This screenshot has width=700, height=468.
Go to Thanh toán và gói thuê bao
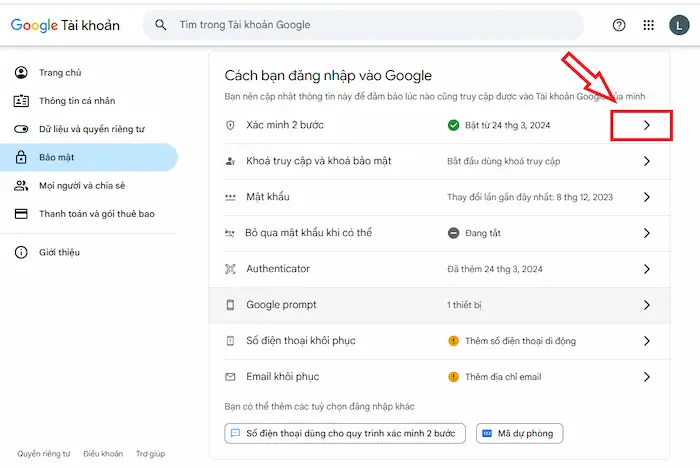(96, 213)
